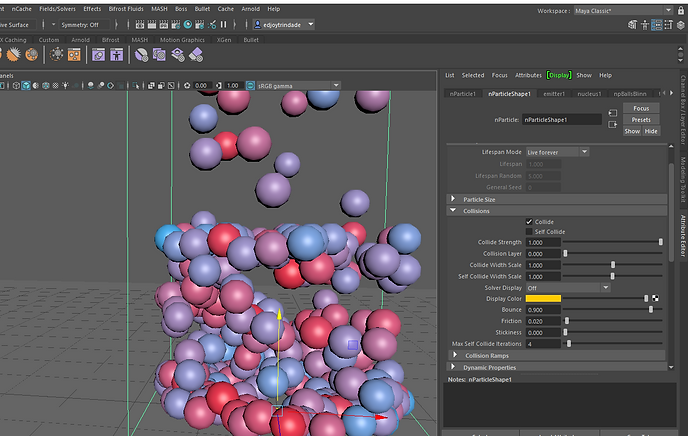
Task: Collapse the Collisions section
Action: click(557, 211)
